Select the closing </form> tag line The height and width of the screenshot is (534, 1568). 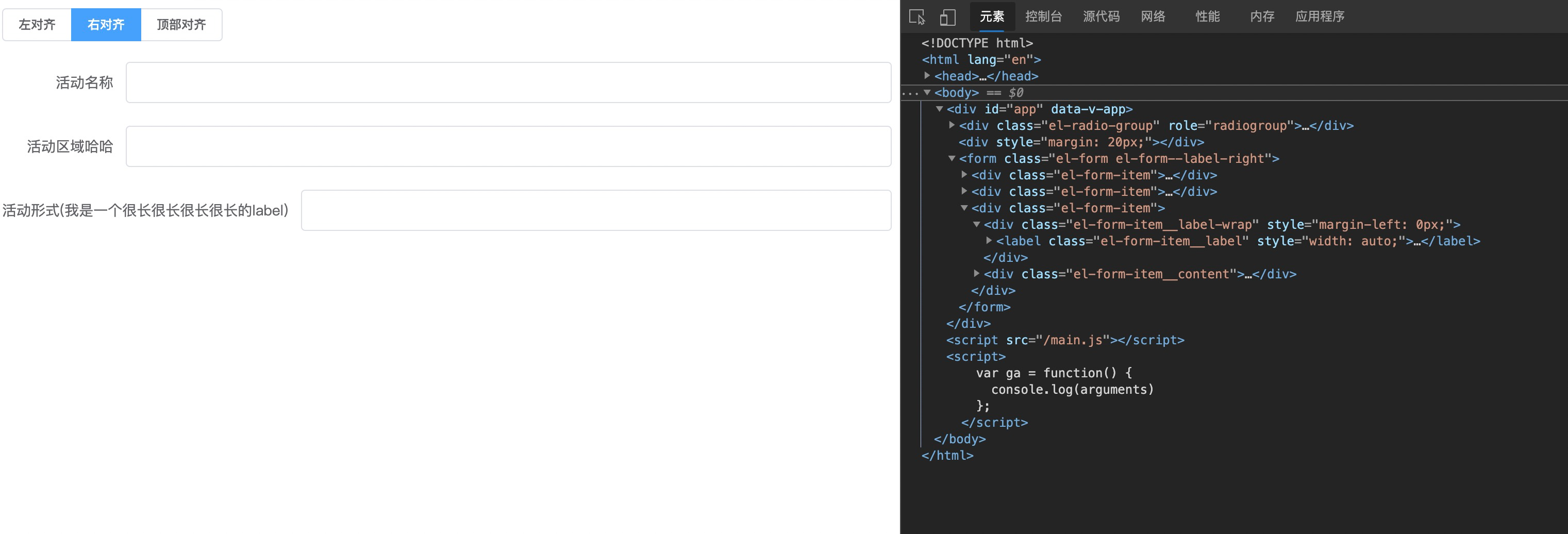(x=985, y=307)
